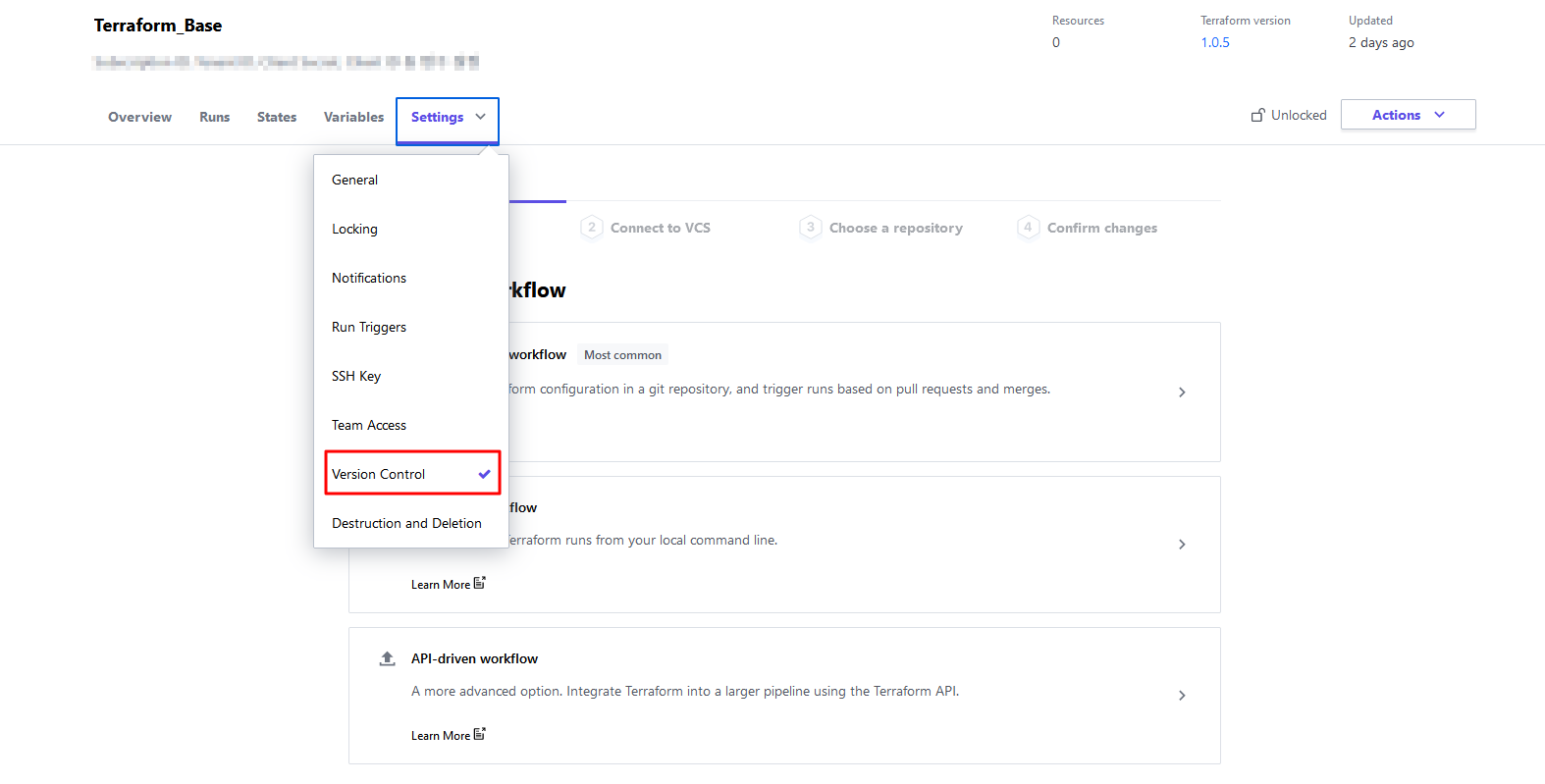The height and width of the screenshot is (784, 1545).
Task: Click the '2 days ago' updated value
Action: pos(1381,42)
